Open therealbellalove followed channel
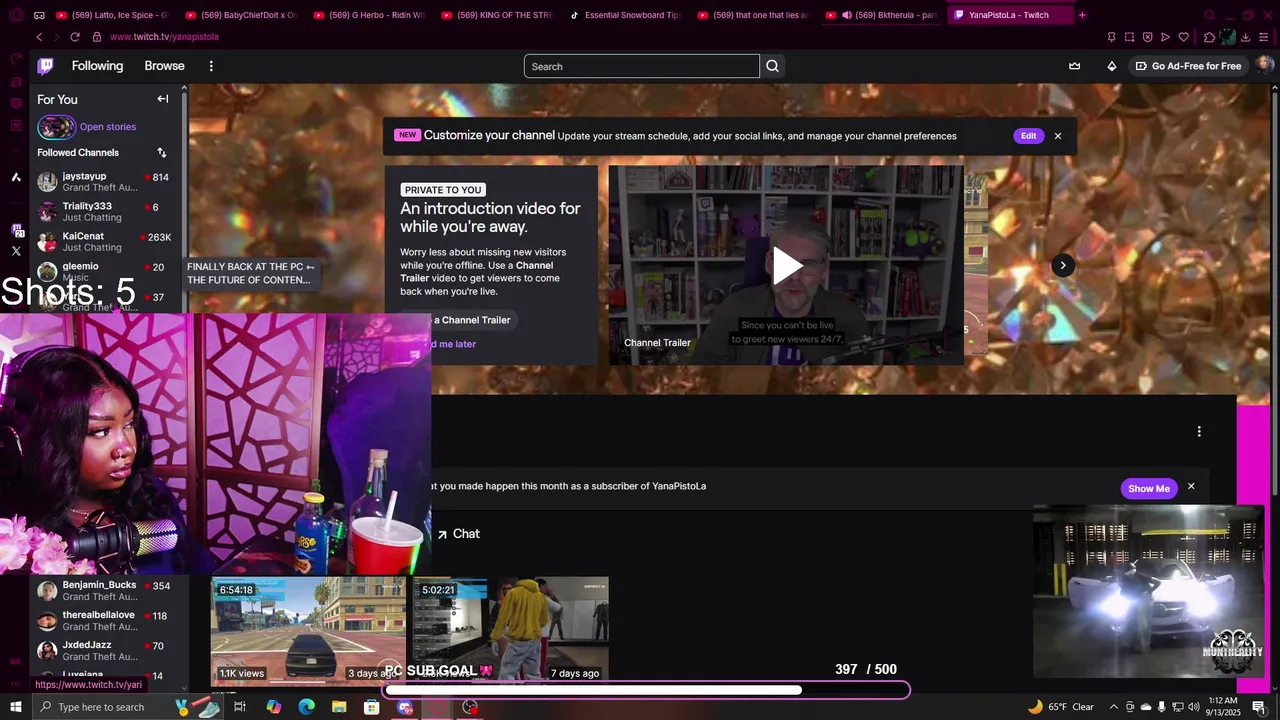1280x720 pixels. [x=104, y=620]
